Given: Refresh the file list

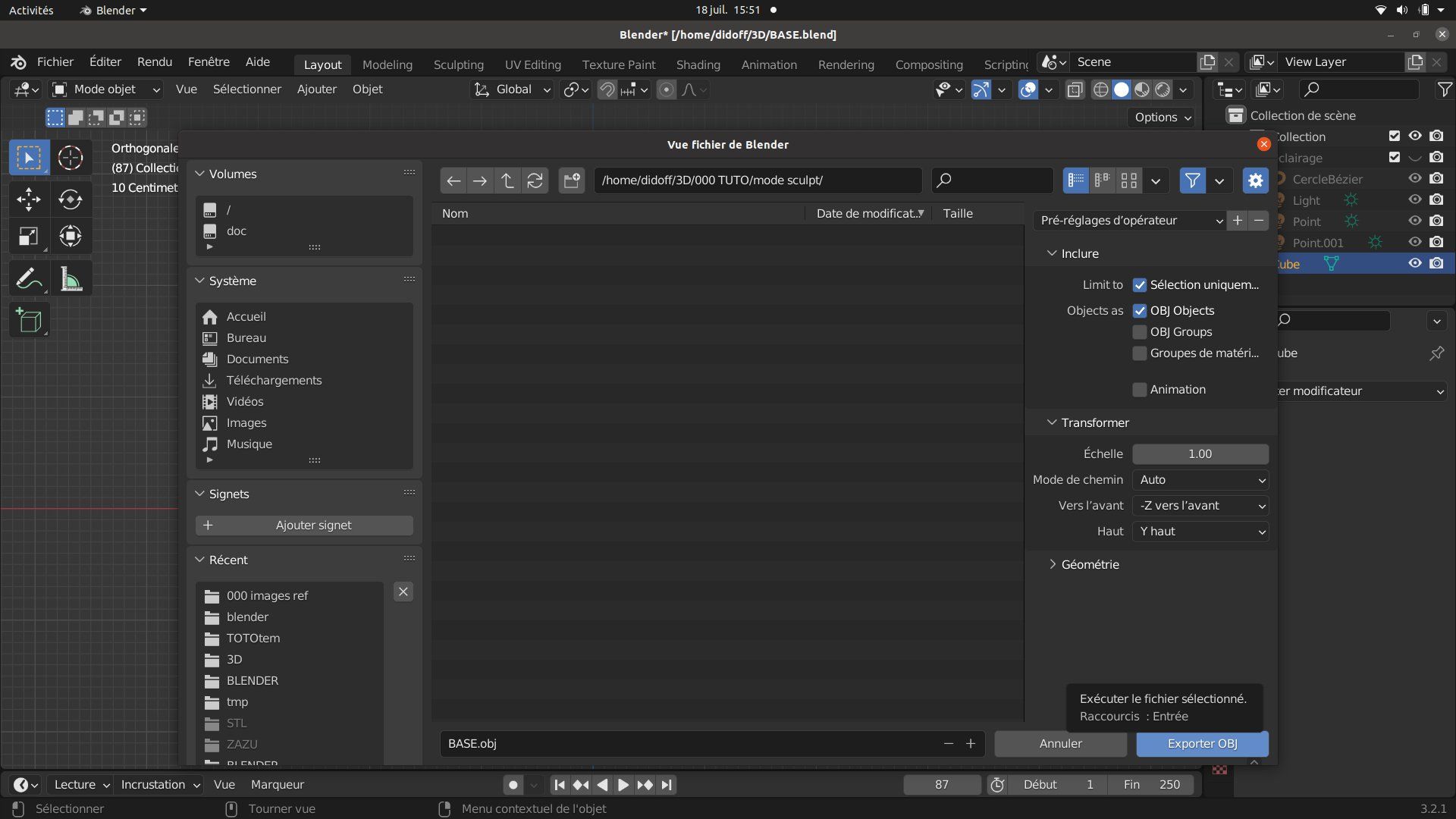Looking at the screenshot, I should point(535,180).
